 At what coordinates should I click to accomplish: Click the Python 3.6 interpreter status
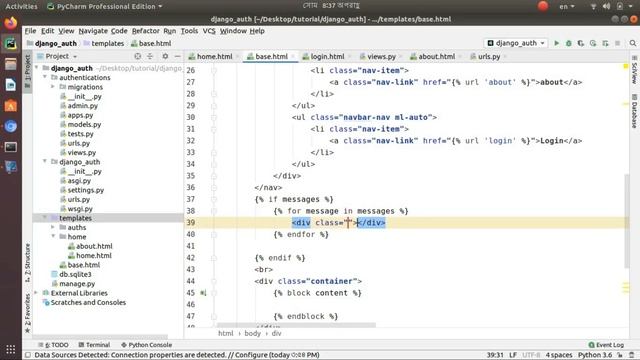pos(595,355)
